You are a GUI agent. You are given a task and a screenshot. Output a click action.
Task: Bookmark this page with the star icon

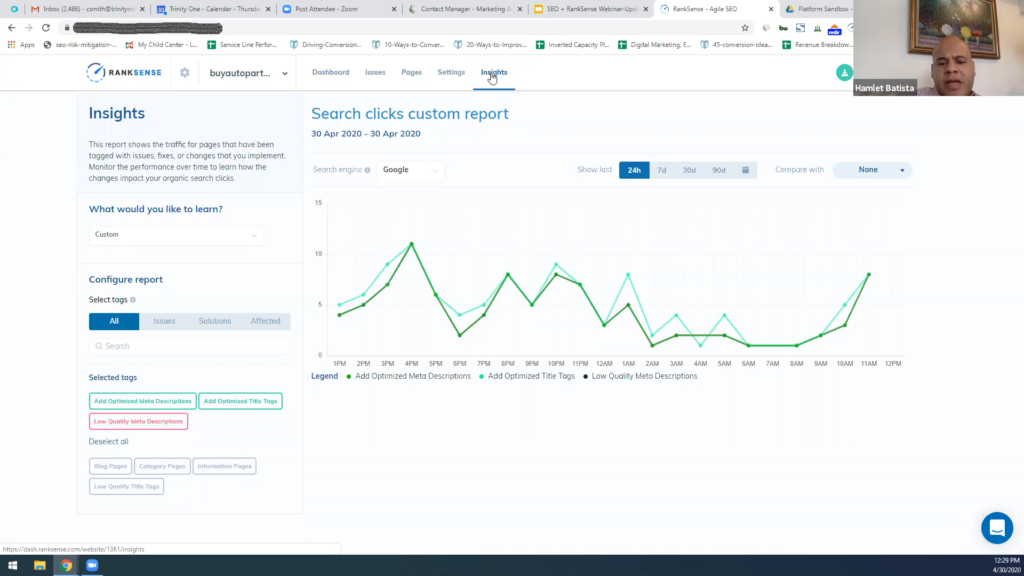click(x=745, y=27)
